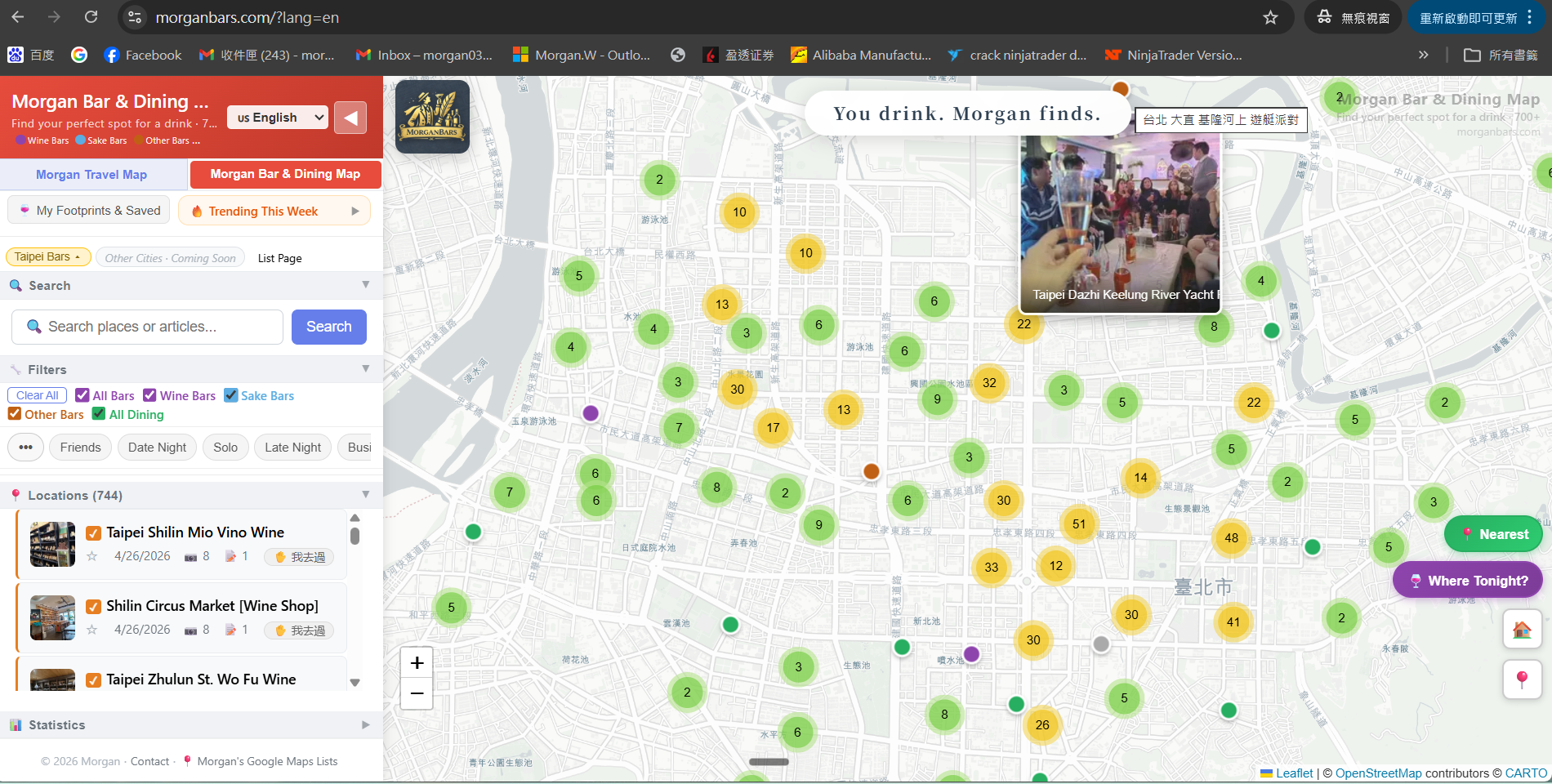Image resolution: width=1552 pixels, height=784 pixels.
Task: Open the language dropdown showing English
Action: tap(278, 118)
